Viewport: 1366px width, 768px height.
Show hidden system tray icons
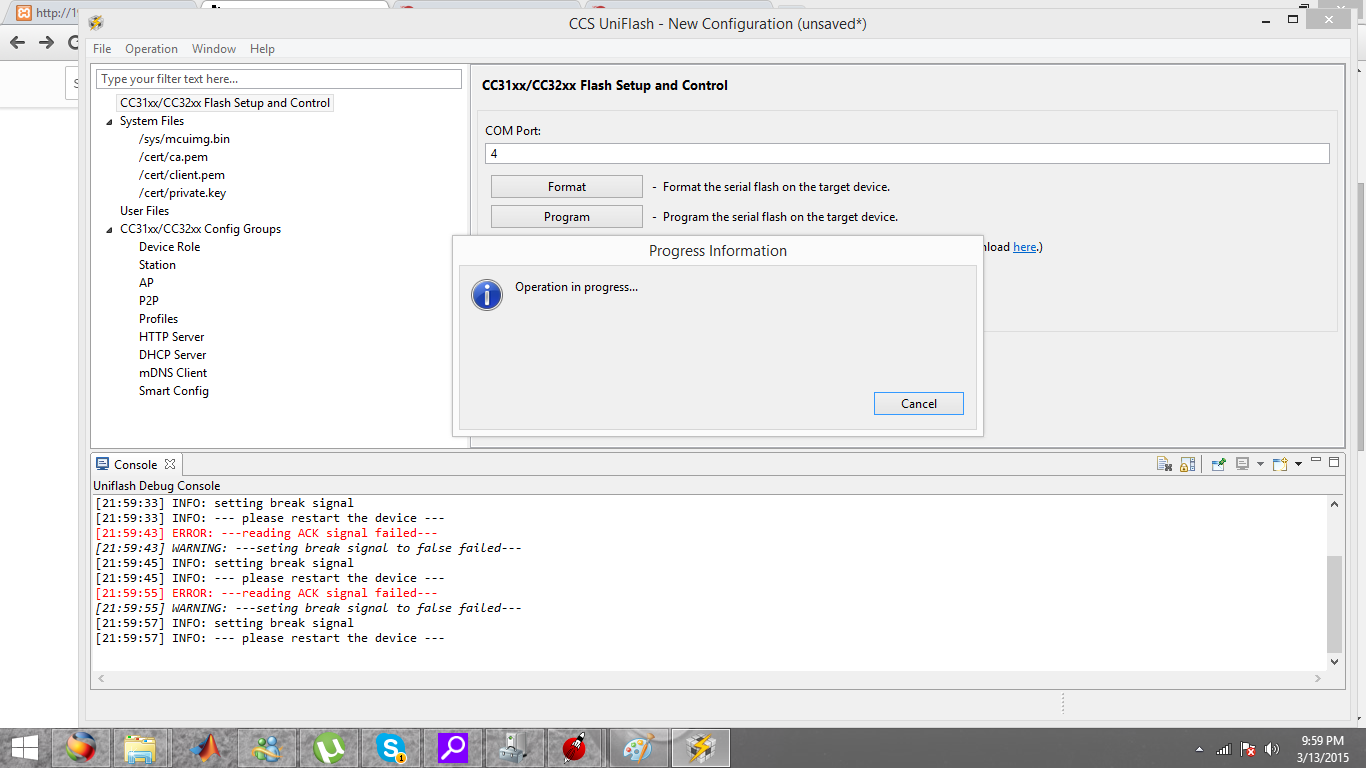[1200, 749]
